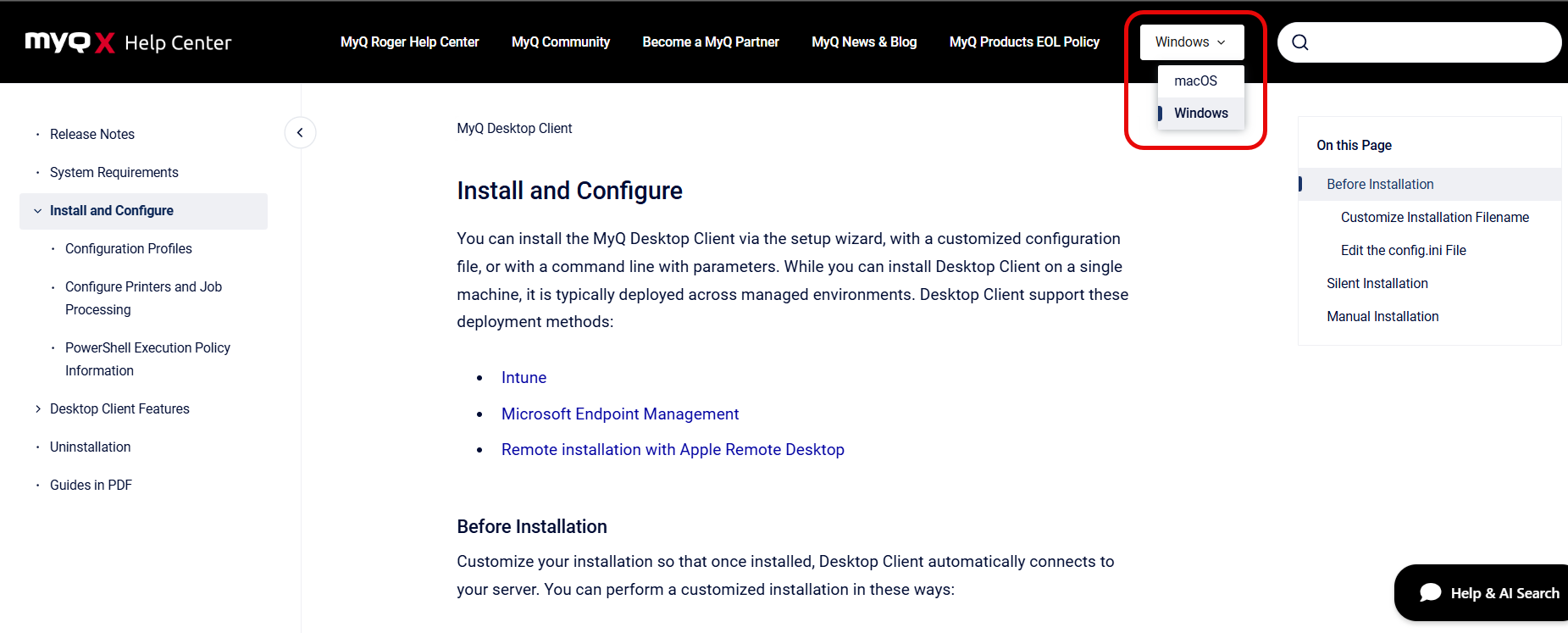The image size is (1568, 633).
Task: Click the MyQ X Help Center logo
Action: [128, 42]
